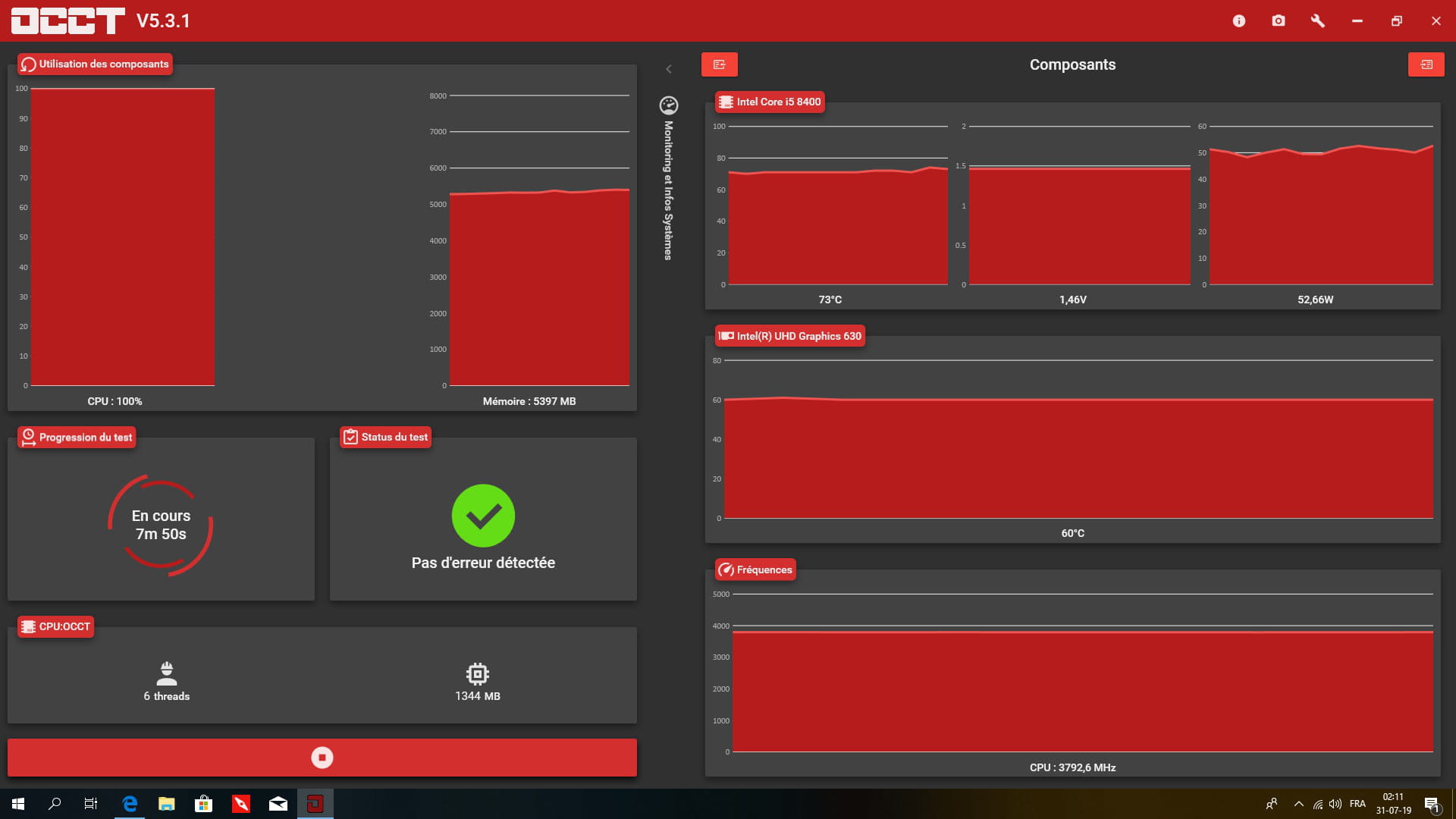Click the green no-error checkmark icon
This screenshot has width=1456, height=819.
pos(483,516)
